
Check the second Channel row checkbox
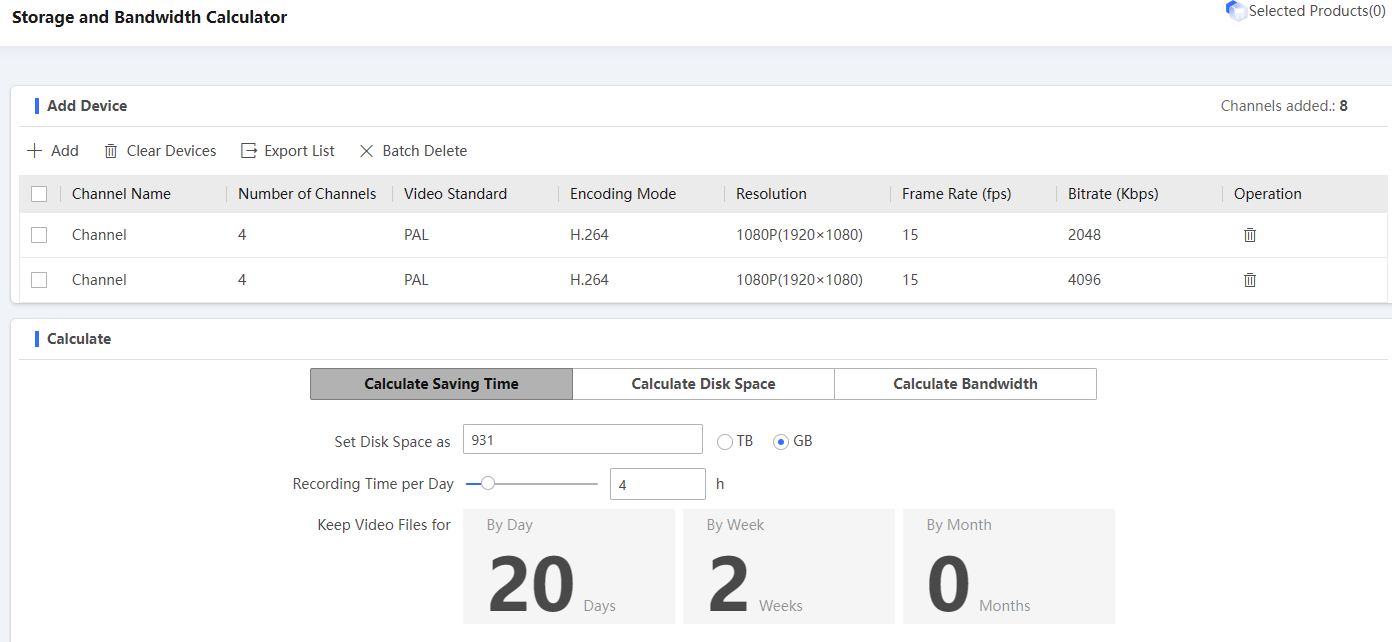(x=39, y=280)
